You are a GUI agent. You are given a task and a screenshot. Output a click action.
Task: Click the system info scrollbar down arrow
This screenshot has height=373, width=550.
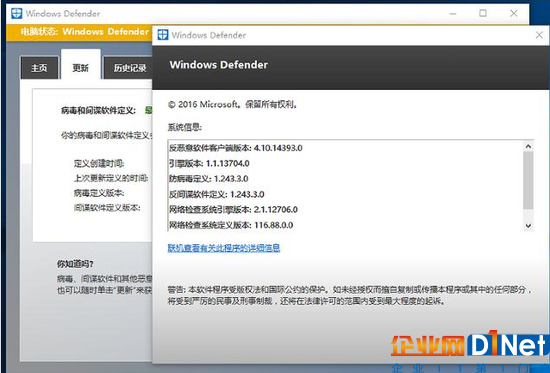[528, 226]
